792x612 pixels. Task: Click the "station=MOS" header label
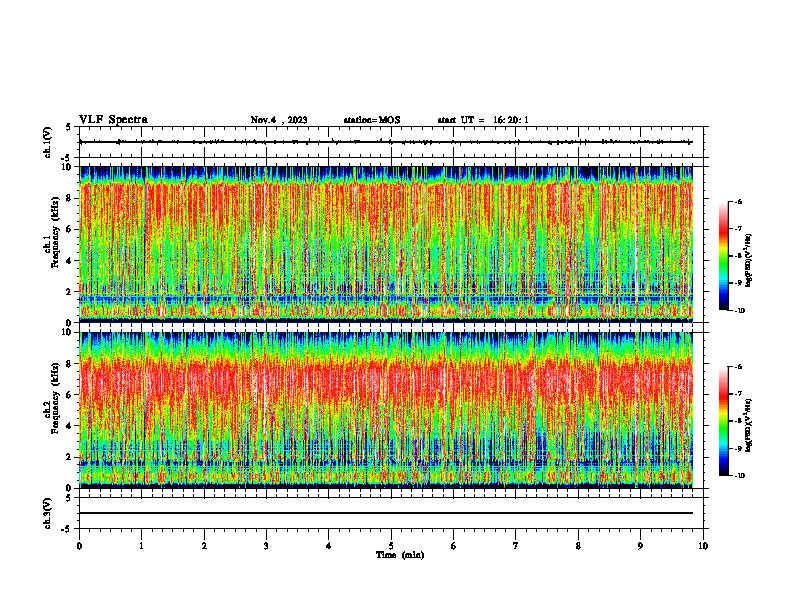pyautogui.click(x=372, y=120)
